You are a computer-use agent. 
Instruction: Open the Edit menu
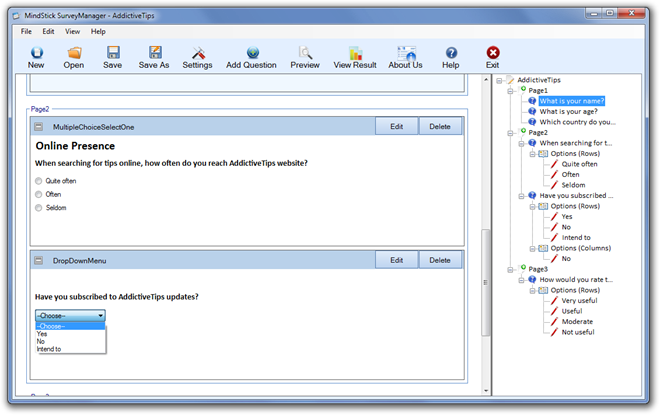tap(48, 32)
